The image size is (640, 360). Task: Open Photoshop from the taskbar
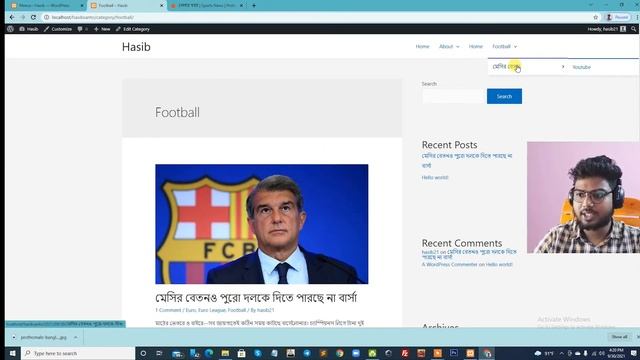coord(454,353)
